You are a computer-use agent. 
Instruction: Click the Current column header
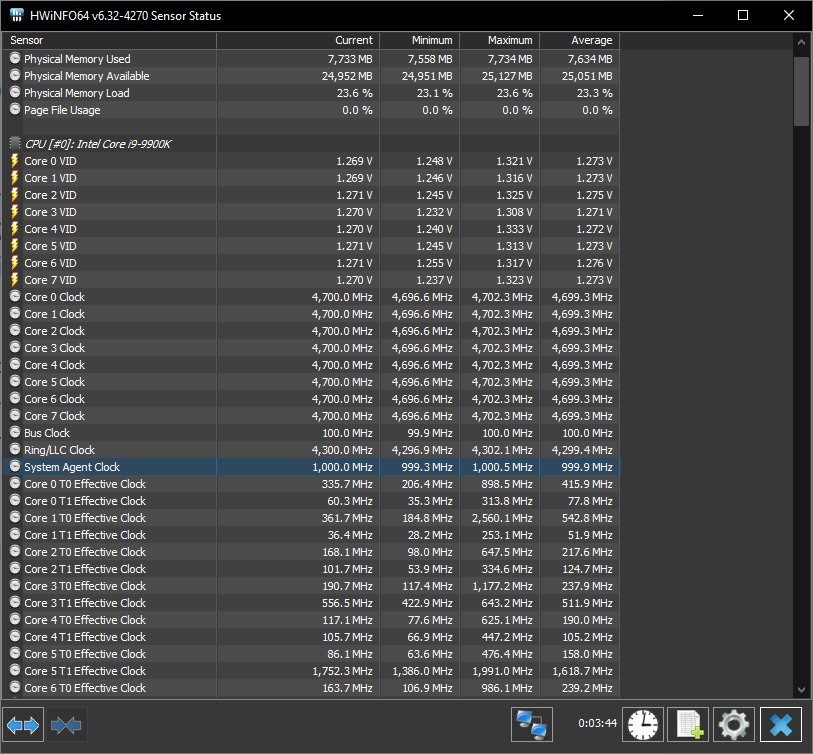pos(298,40)
